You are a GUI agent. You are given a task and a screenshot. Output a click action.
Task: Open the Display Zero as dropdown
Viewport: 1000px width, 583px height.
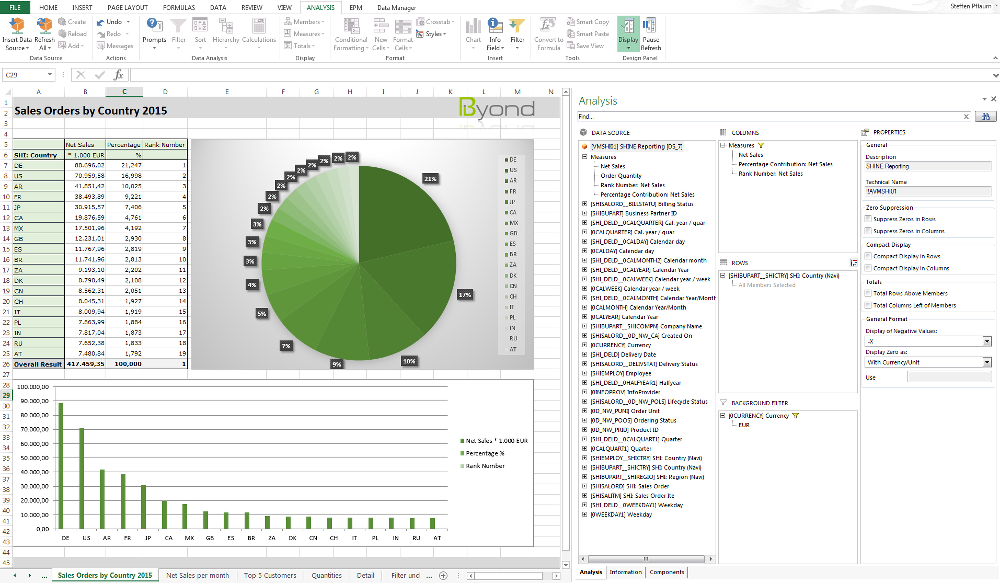(986, 362)
